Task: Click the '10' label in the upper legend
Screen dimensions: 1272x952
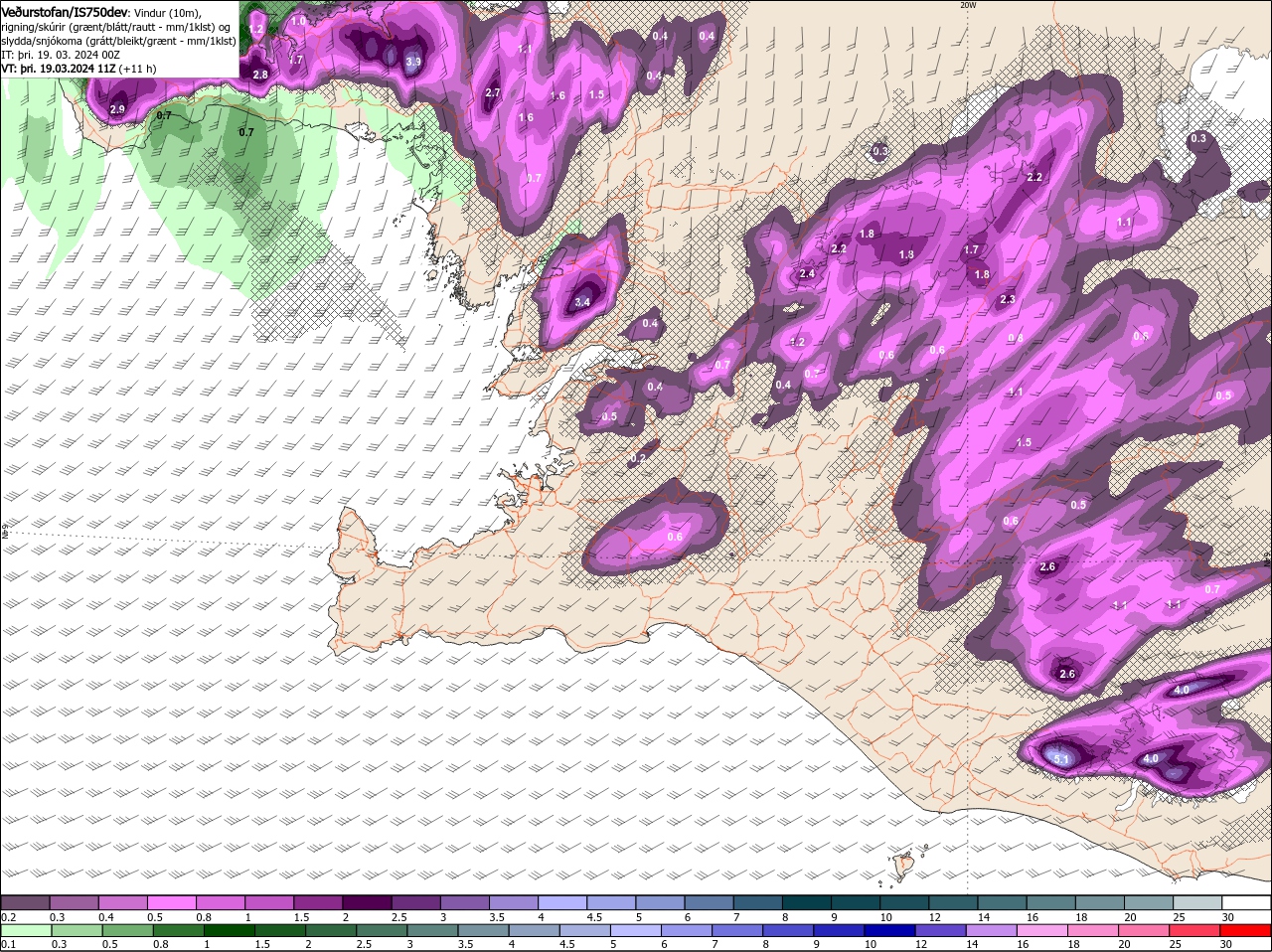Action: (884, 916)
